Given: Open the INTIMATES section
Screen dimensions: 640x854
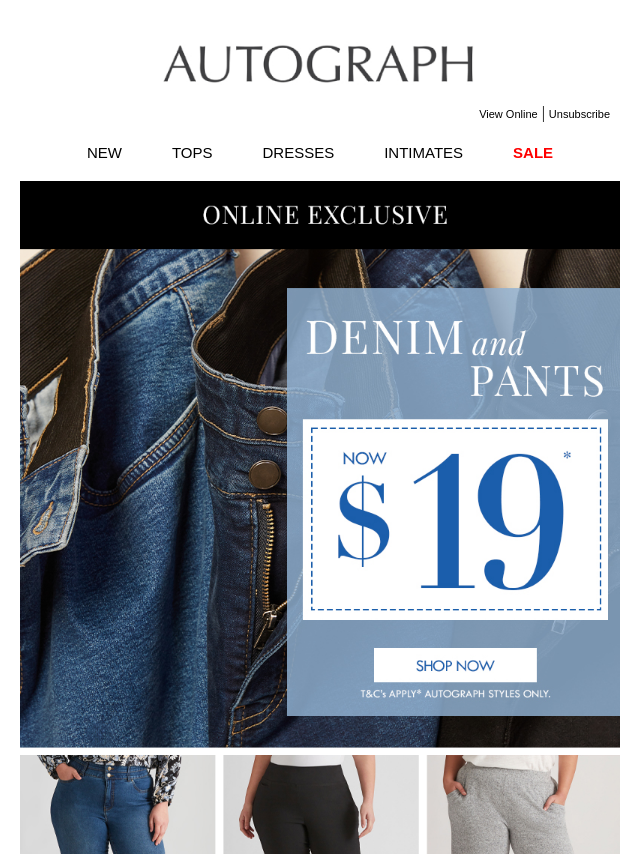Looking at the screenshot, I should coord(423,153).
